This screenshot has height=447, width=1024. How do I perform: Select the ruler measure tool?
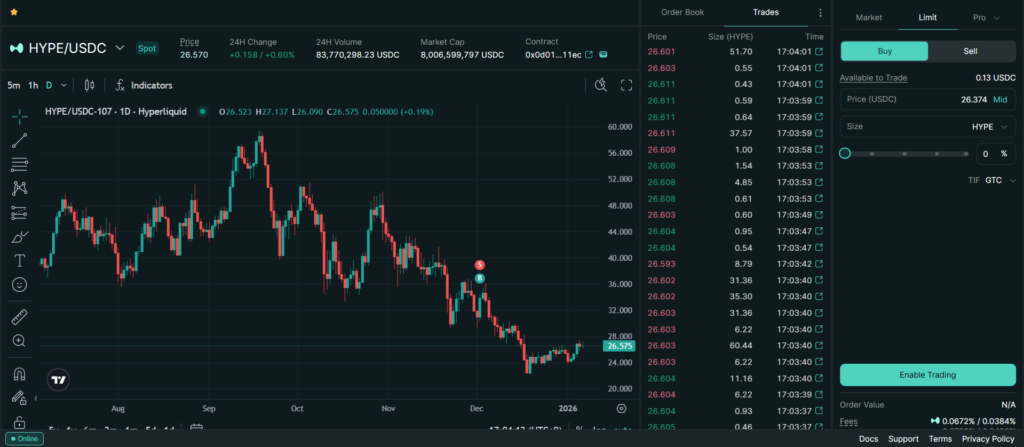pyautogui.click(x=19, y=318)
